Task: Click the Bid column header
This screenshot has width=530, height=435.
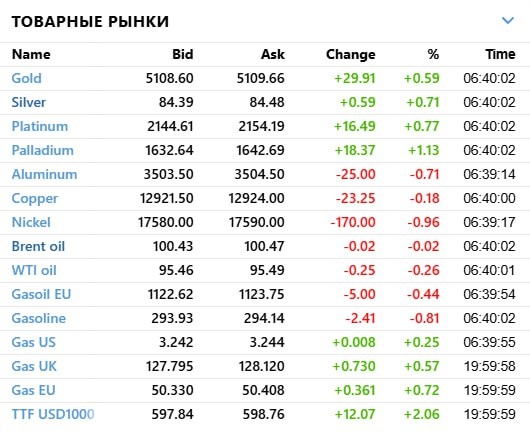Action: tap(183, 54)
